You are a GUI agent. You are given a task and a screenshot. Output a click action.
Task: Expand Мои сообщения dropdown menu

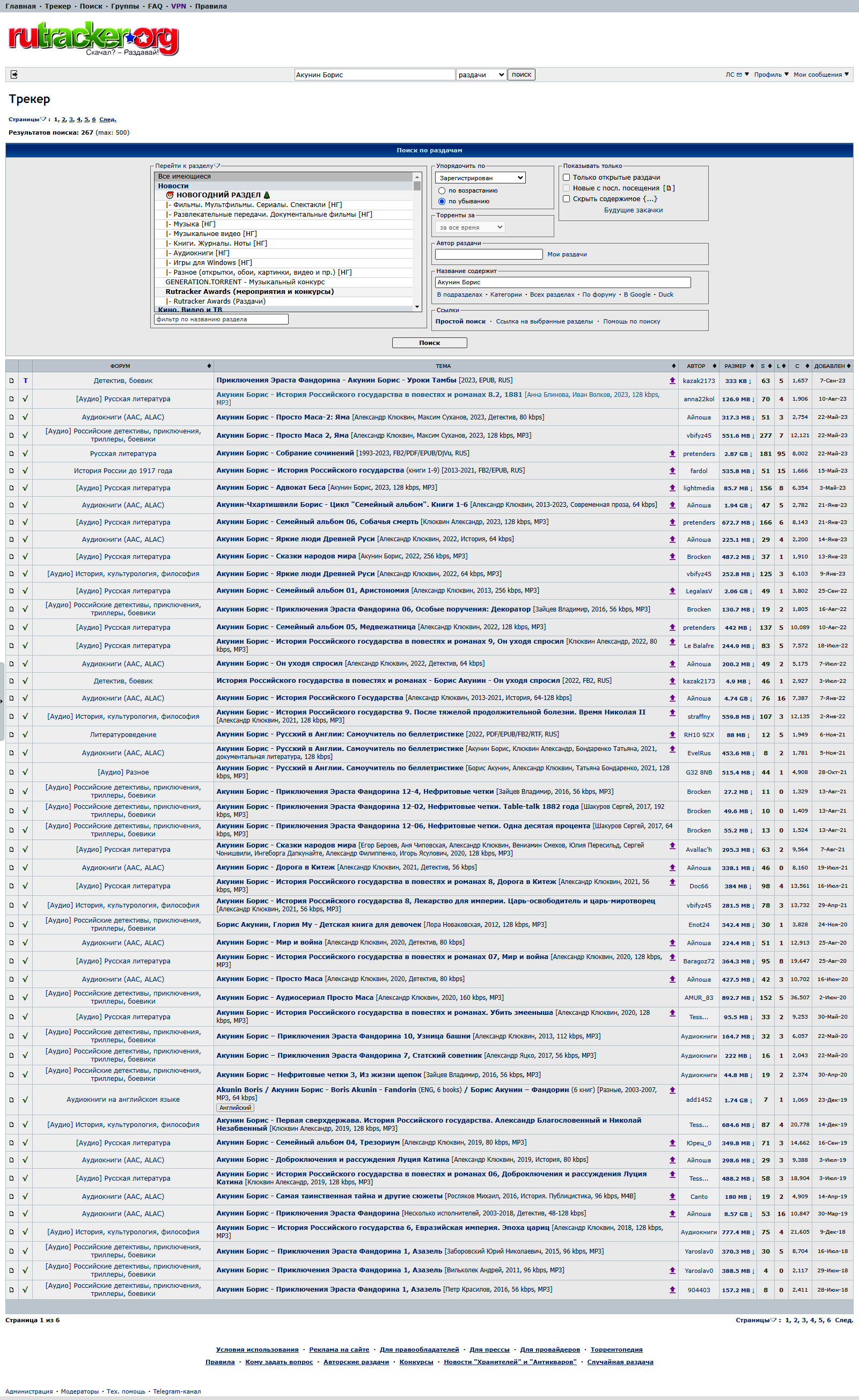tap(821, 75)
